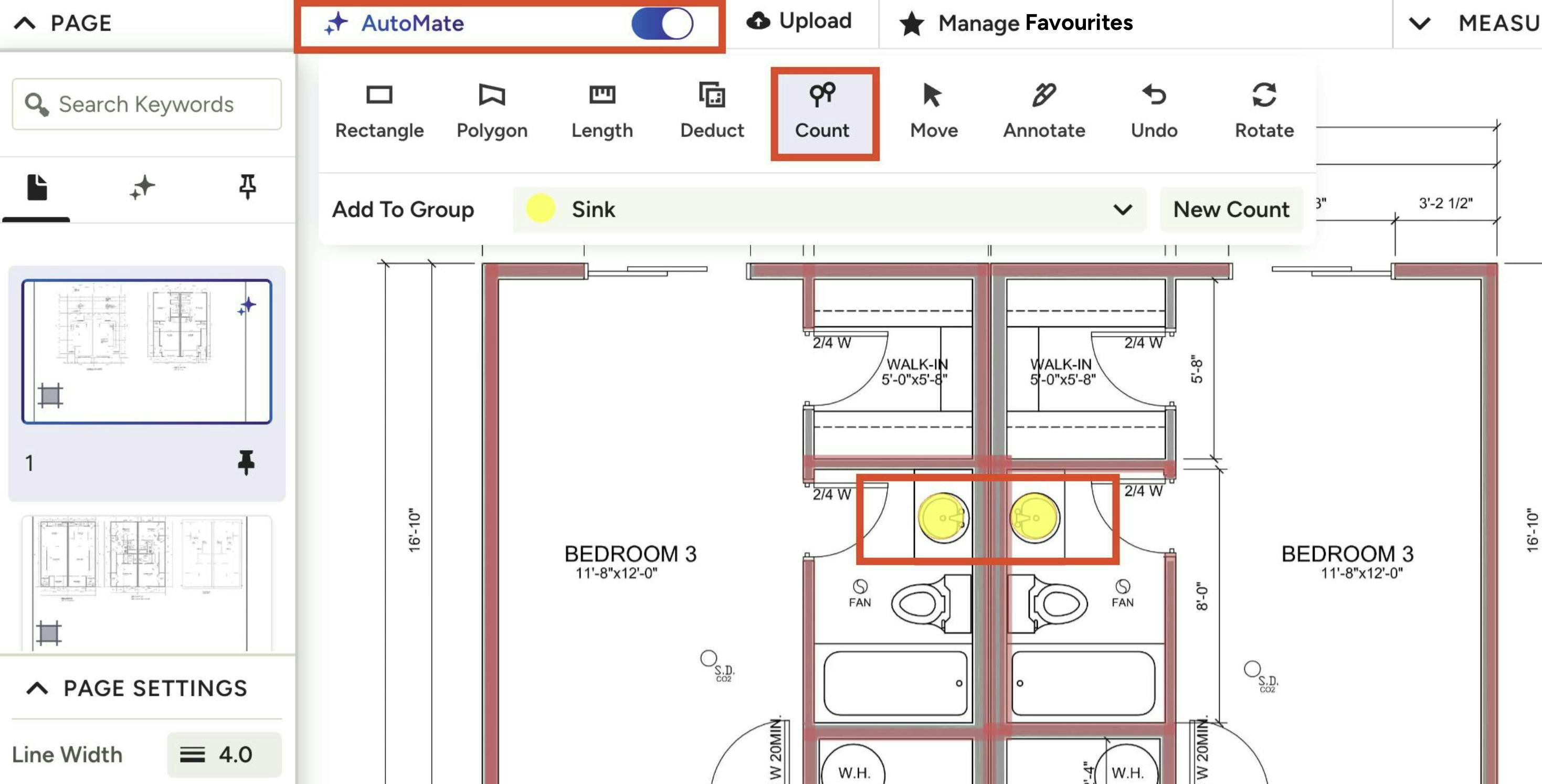Viewport: 1542px width, 784px height.
Task: Collapse the PAGE panel chevron
Action: (25, 23)
